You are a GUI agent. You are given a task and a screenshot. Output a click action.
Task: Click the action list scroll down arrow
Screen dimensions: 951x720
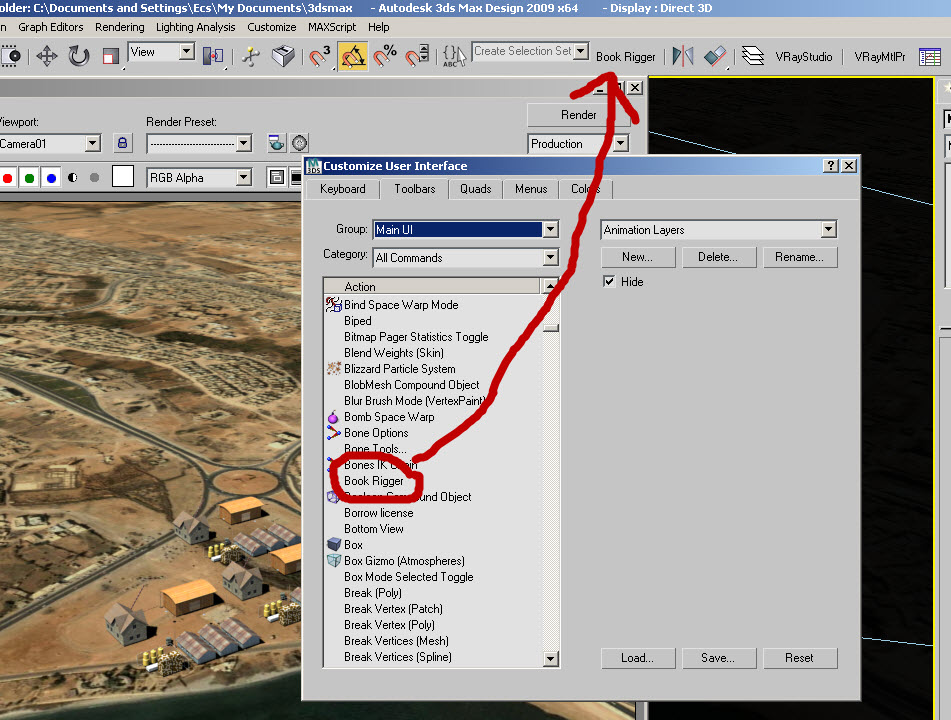pos(550,659)
